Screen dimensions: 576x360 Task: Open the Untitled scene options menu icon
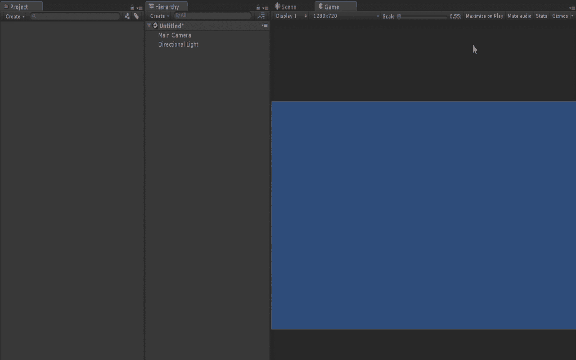(265, 26)
